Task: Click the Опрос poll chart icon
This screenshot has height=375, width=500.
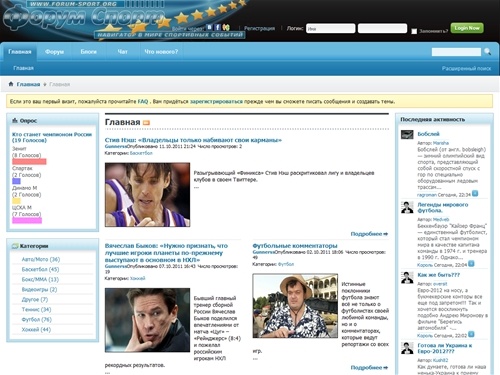Action: pyautogui.click(x=15, y=120)
